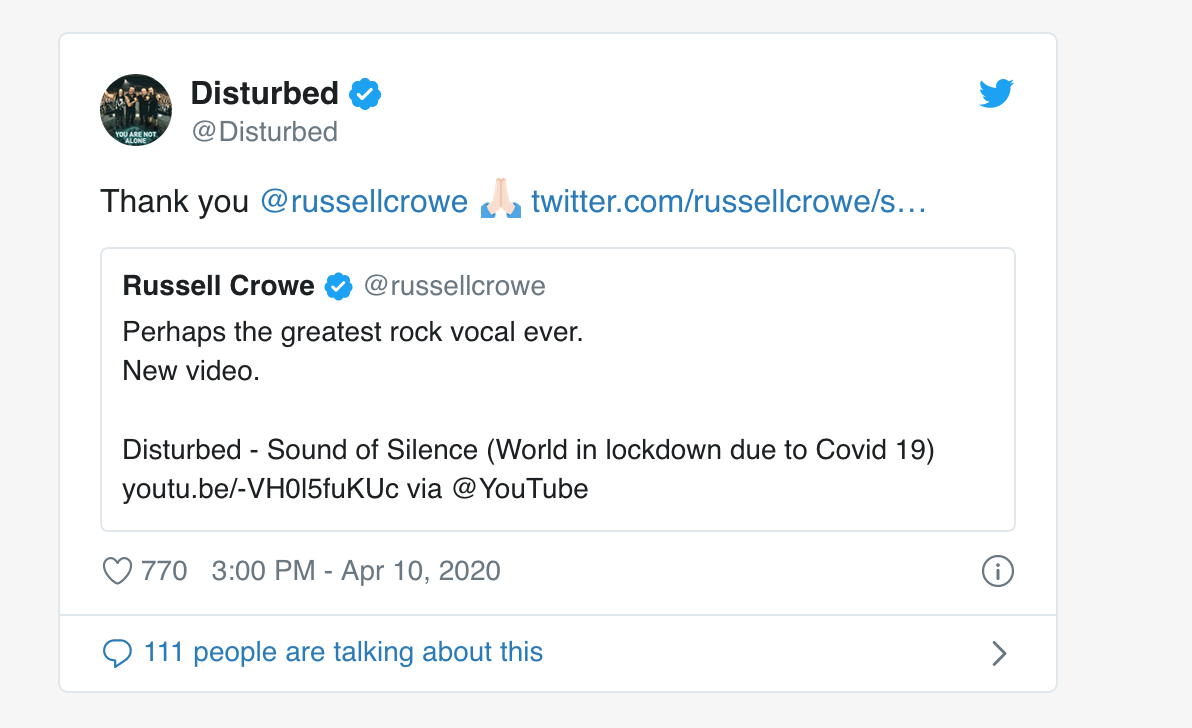Open the tweet info circle icon
This screenshot has width=1192, height=728.
click(x=997, y=571)
